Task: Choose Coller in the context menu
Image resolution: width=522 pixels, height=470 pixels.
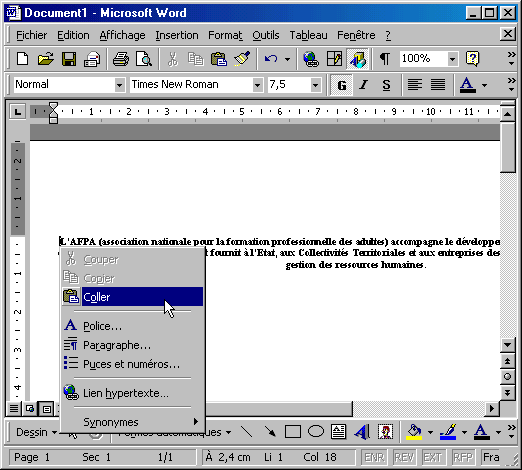Action: pos(133,297)
